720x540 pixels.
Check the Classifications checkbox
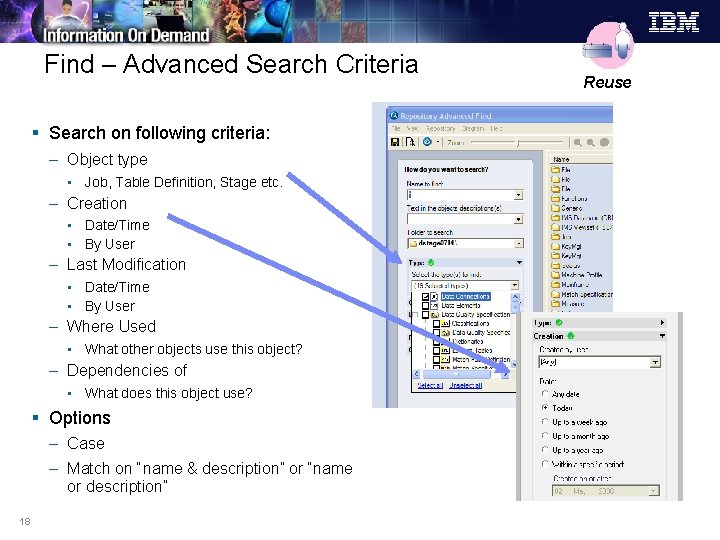pos(436,323)
